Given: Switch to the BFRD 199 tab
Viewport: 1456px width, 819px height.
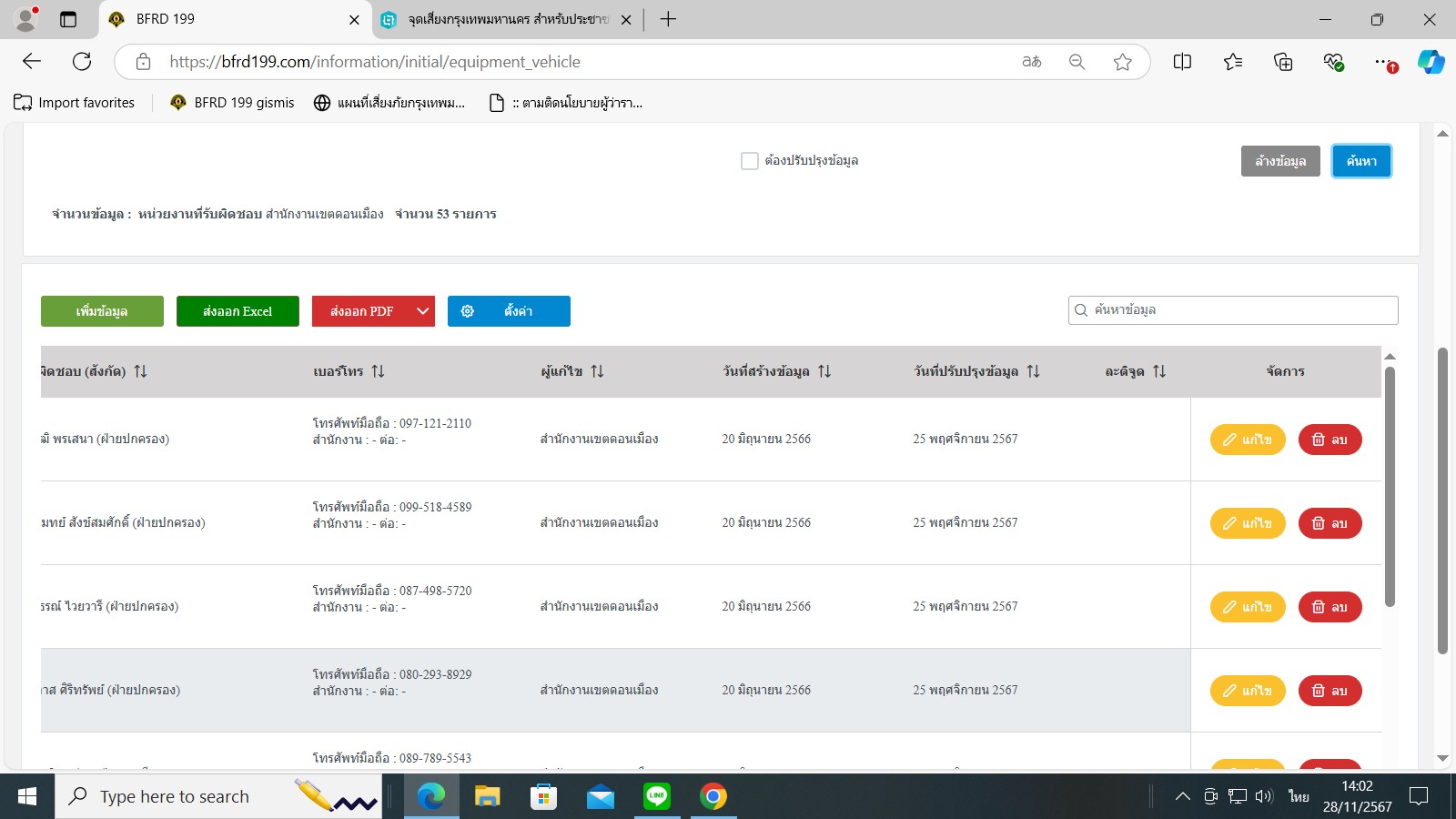Looking at the screenshot, I should click(227, 19).
